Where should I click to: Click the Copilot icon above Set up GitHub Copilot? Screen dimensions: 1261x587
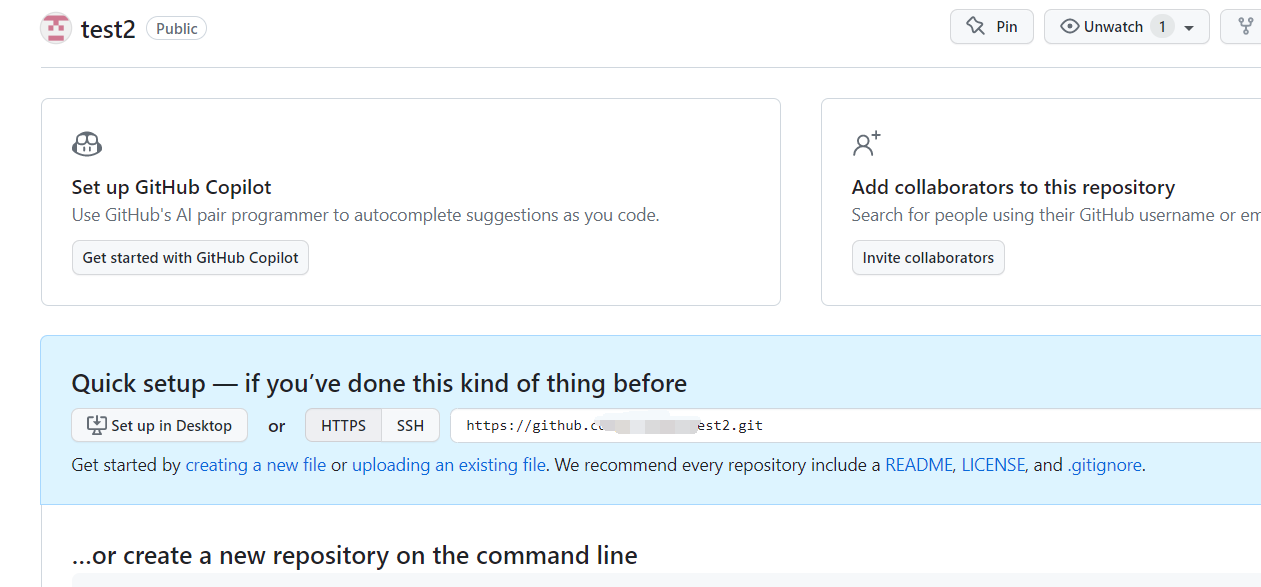87,144
